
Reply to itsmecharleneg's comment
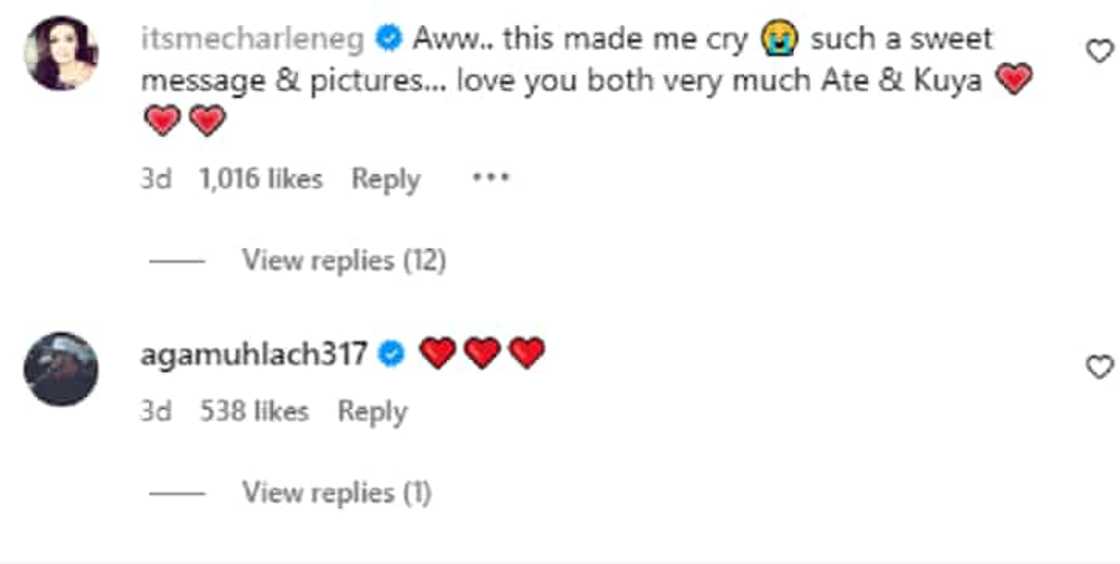coord(385,180)
